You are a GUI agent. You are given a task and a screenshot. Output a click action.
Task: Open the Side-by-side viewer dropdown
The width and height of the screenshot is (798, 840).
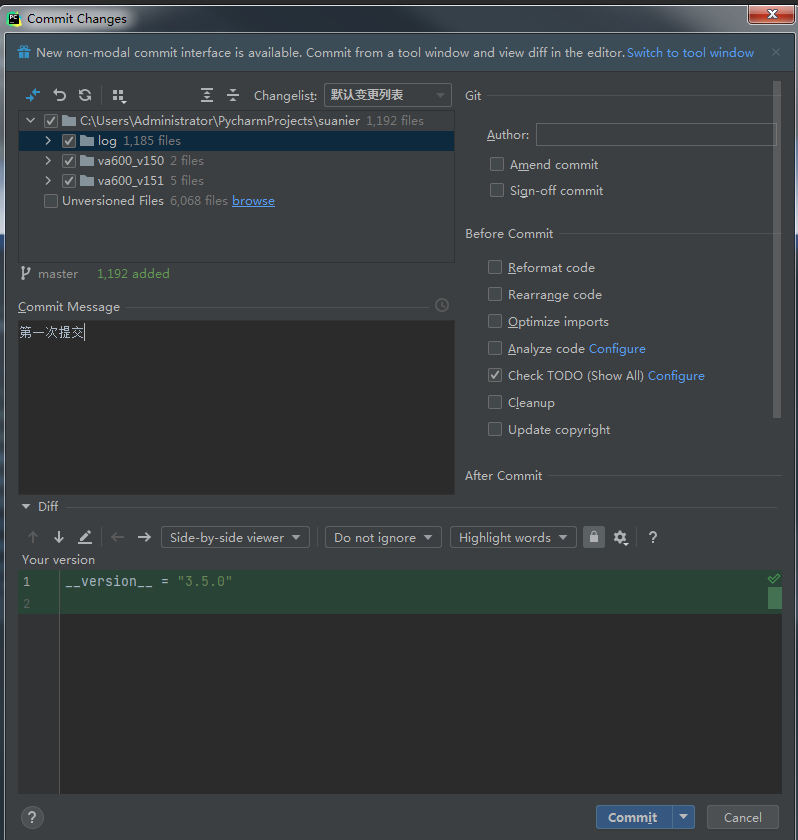[x=235, y=537]
